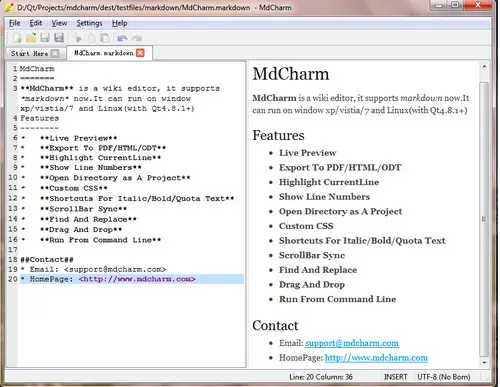Click the Save As toolbar icon
Screen dimensions: 500x387
click(59, 38)
